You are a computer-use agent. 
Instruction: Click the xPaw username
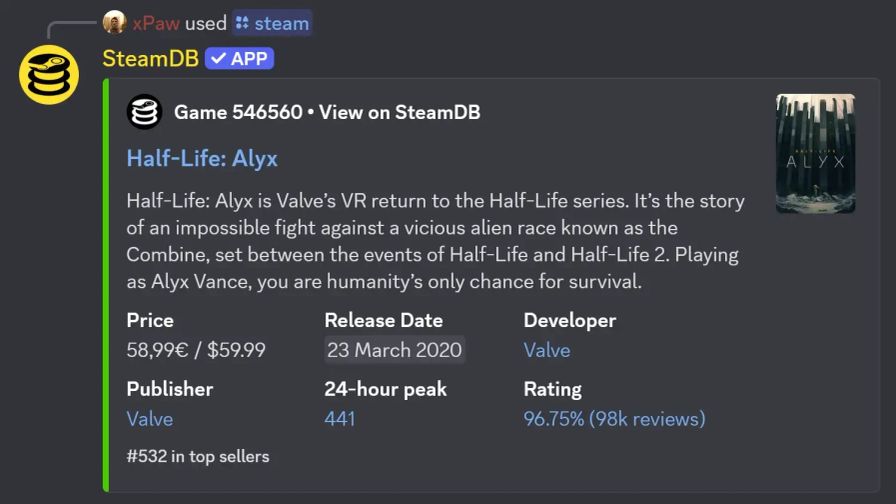click(x=155, y=23)
